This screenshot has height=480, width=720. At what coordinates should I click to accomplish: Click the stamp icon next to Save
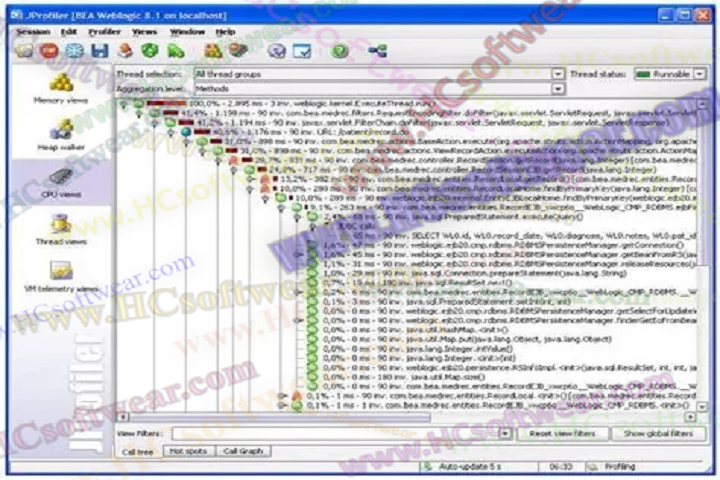[124, 51]
